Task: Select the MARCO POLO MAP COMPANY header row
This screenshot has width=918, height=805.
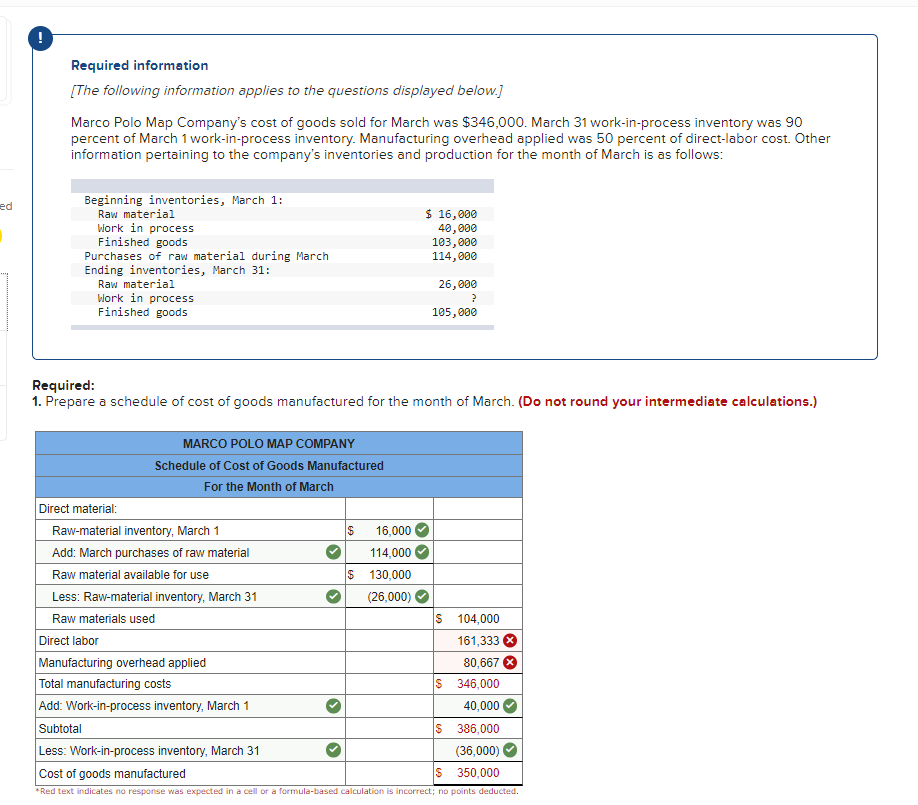Action: pos(268,443)
